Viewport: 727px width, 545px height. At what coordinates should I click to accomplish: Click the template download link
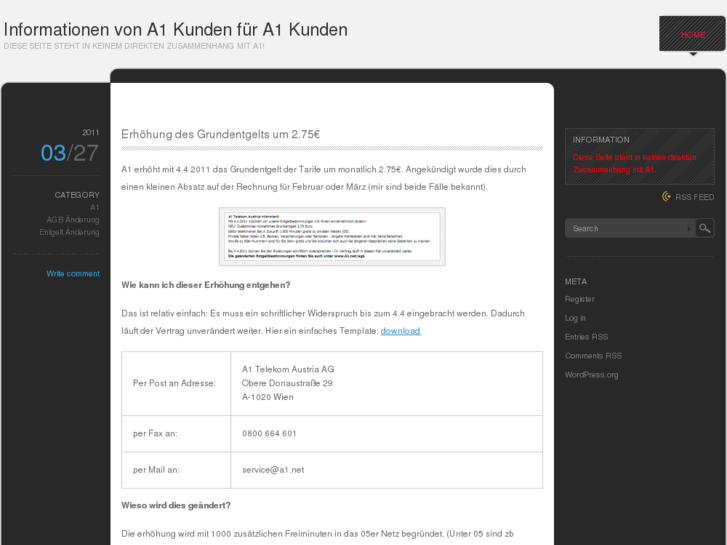click(x=401, y=331)
